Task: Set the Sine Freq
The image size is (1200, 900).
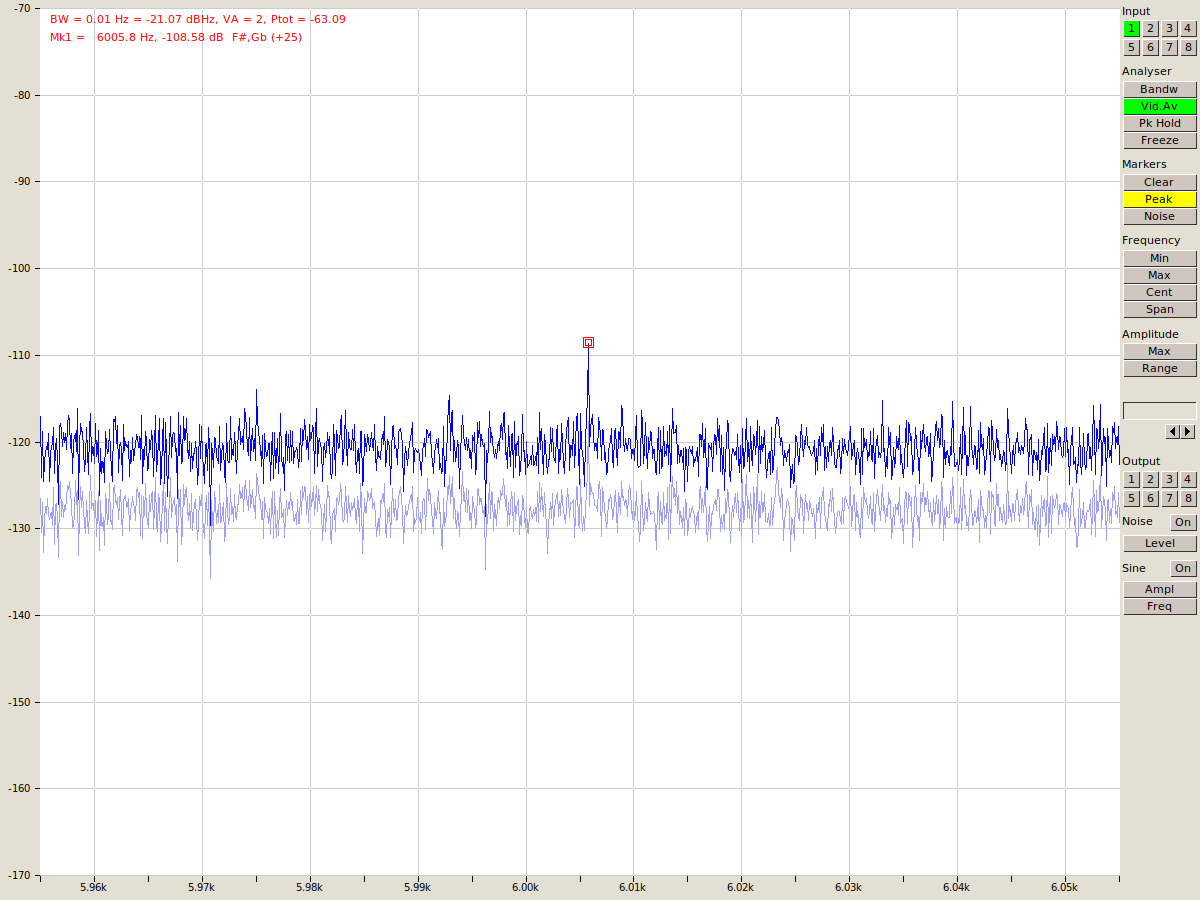Action: pos(1159,606)
